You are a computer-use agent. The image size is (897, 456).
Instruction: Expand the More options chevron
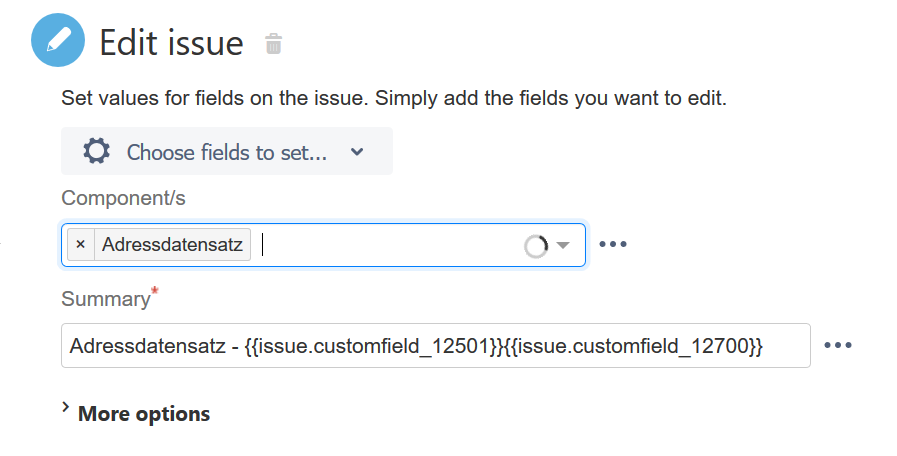coord(66,408)
